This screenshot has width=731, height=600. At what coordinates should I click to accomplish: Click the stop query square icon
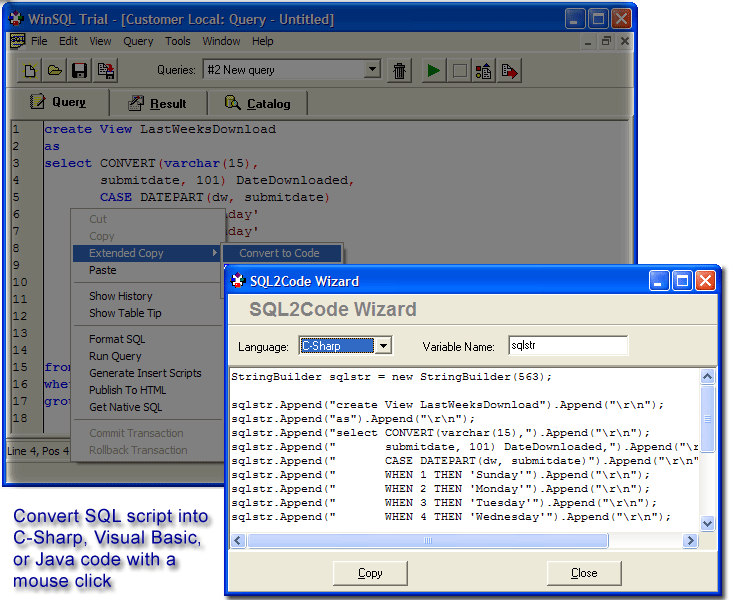(459, 71)
